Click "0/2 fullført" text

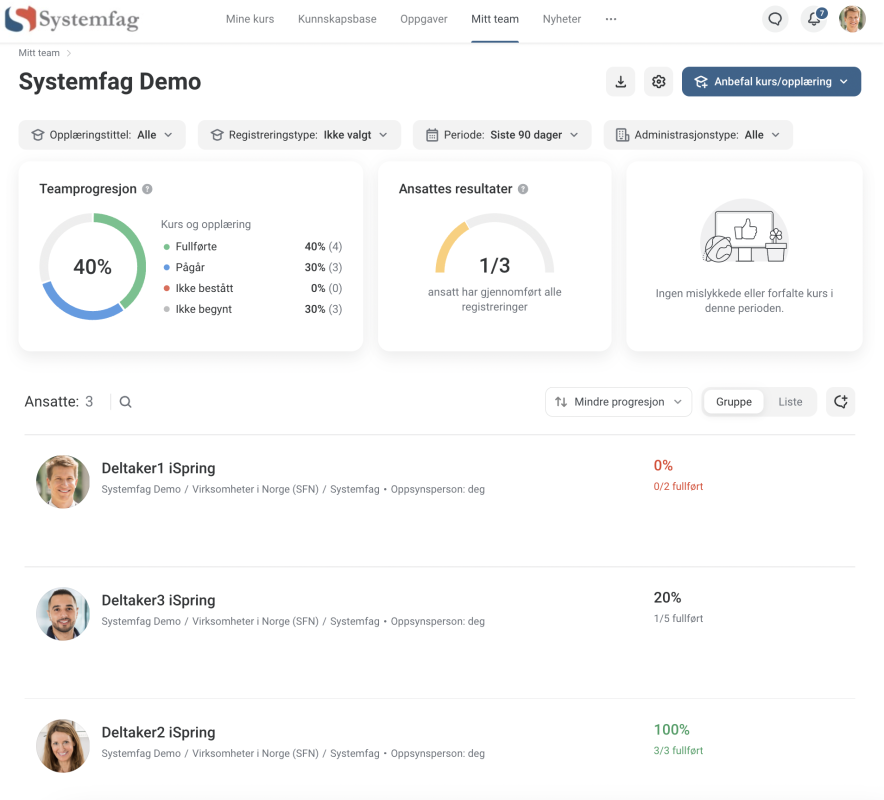point(678,487)
